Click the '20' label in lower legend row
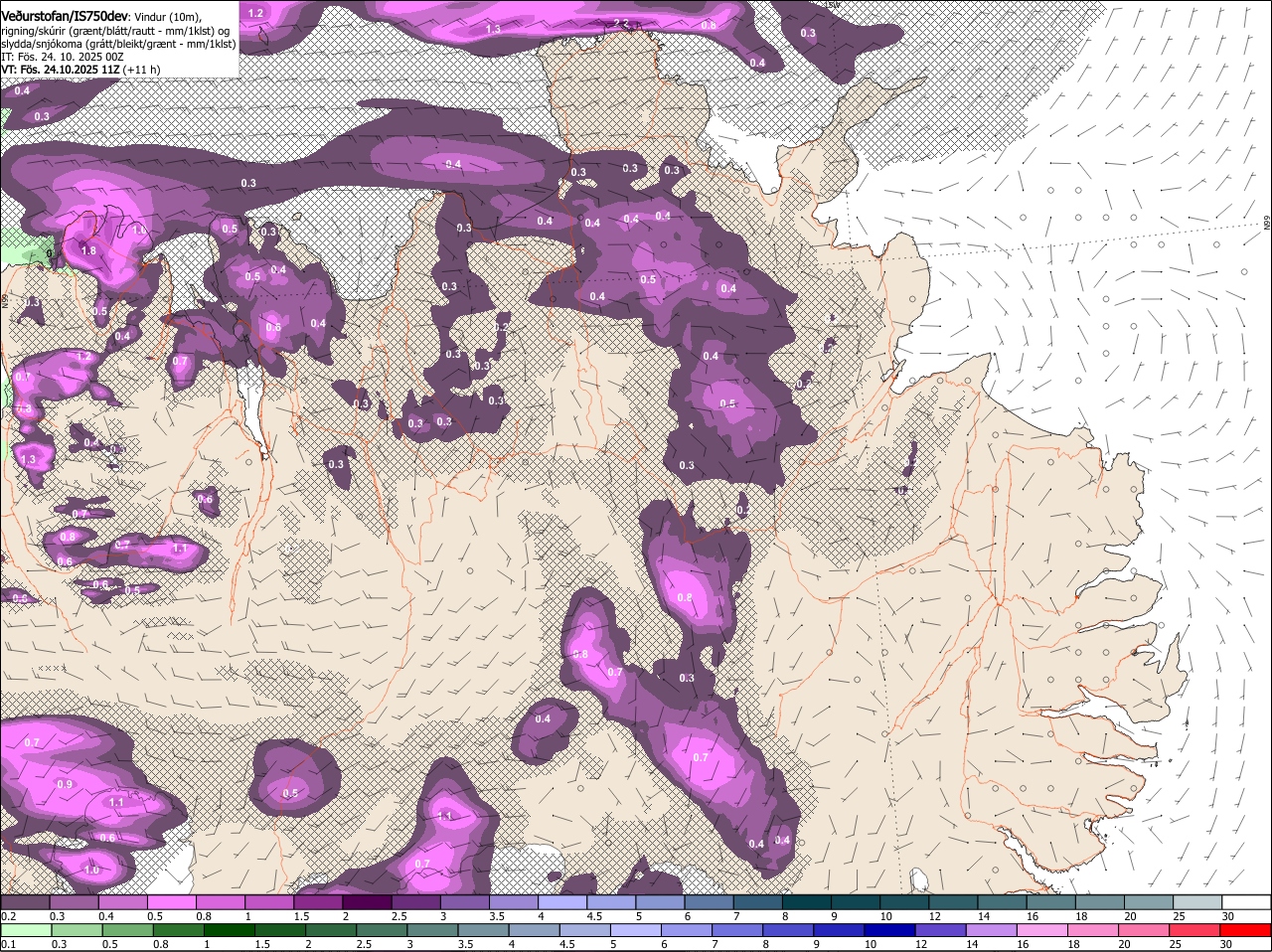 [1128, 944]
